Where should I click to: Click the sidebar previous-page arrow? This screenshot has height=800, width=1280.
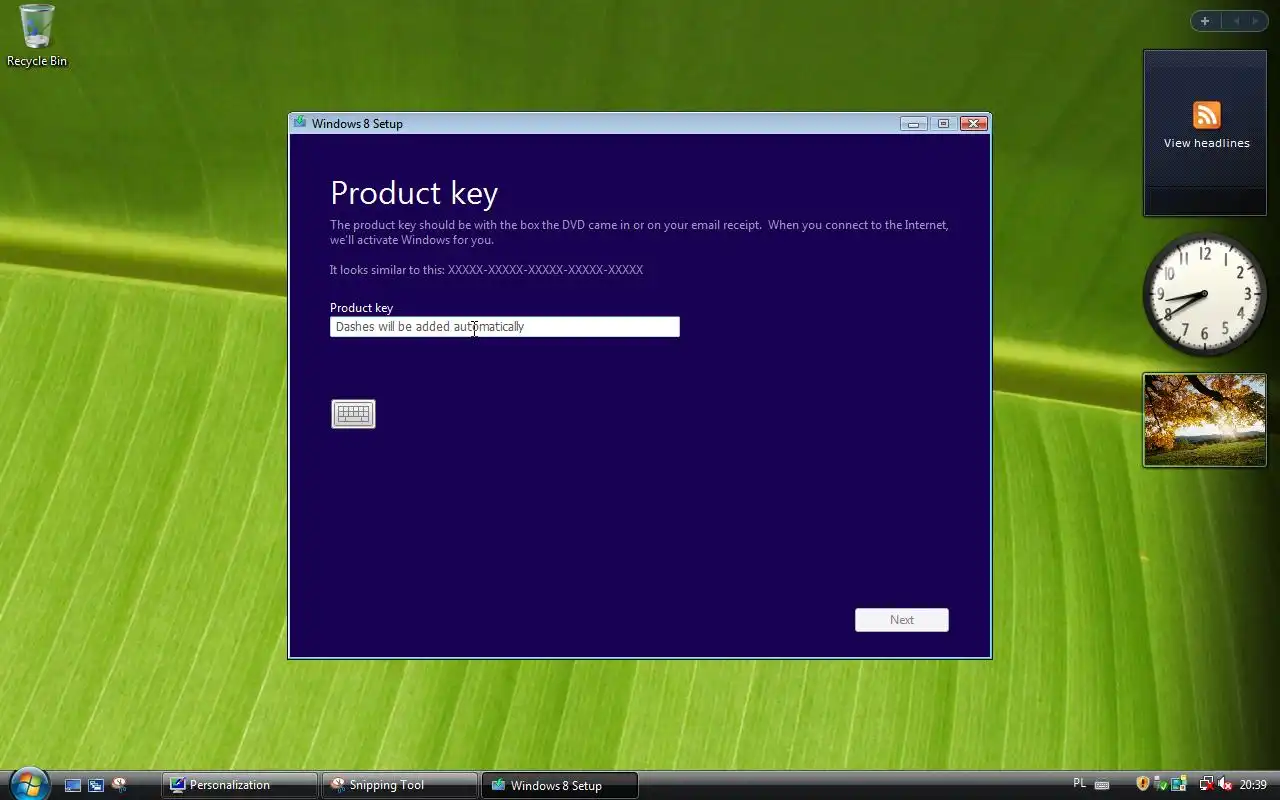click(1236, 21)
